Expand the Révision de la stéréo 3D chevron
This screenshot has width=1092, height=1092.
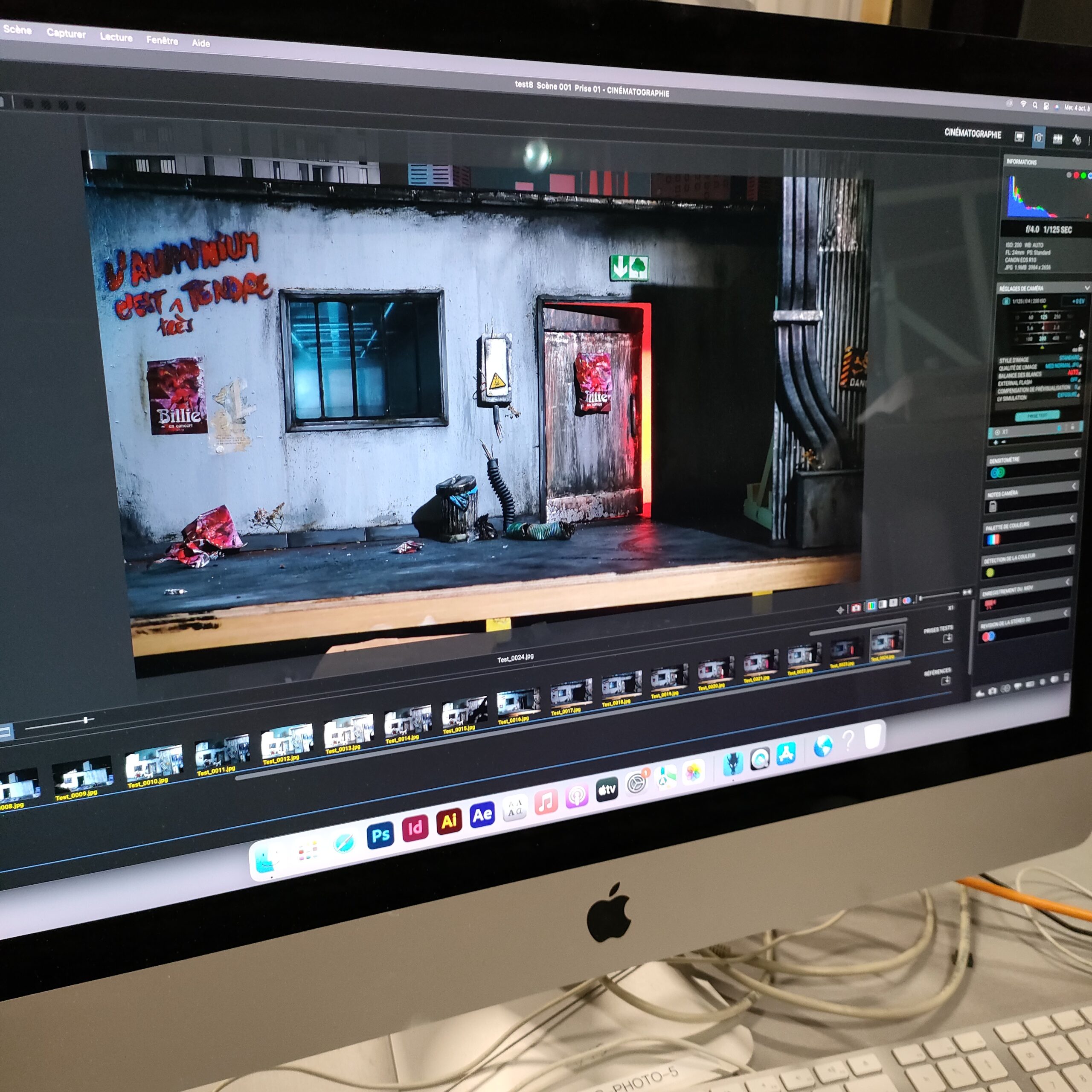1065,613
